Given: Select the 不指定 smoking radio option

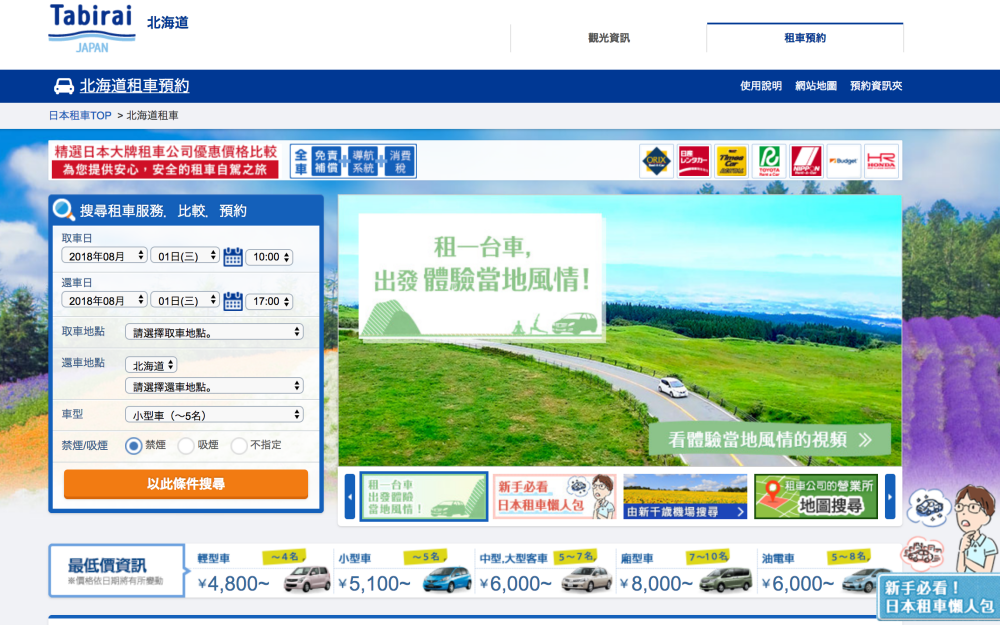Looking at the screenshot, I should point(239,445).
